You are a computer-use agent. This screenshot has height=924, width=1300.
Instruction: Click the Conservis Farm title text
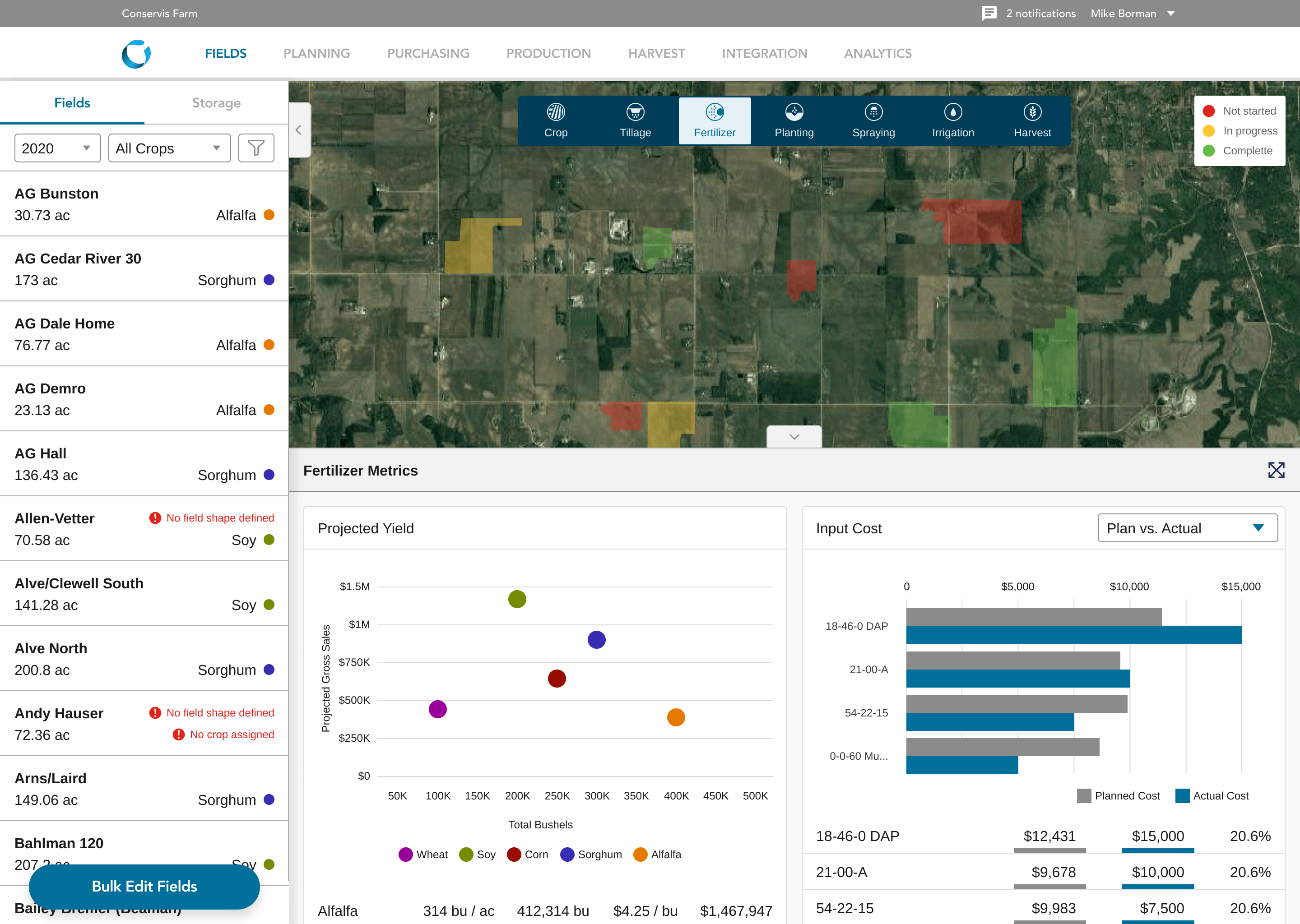tap(159, 13)
